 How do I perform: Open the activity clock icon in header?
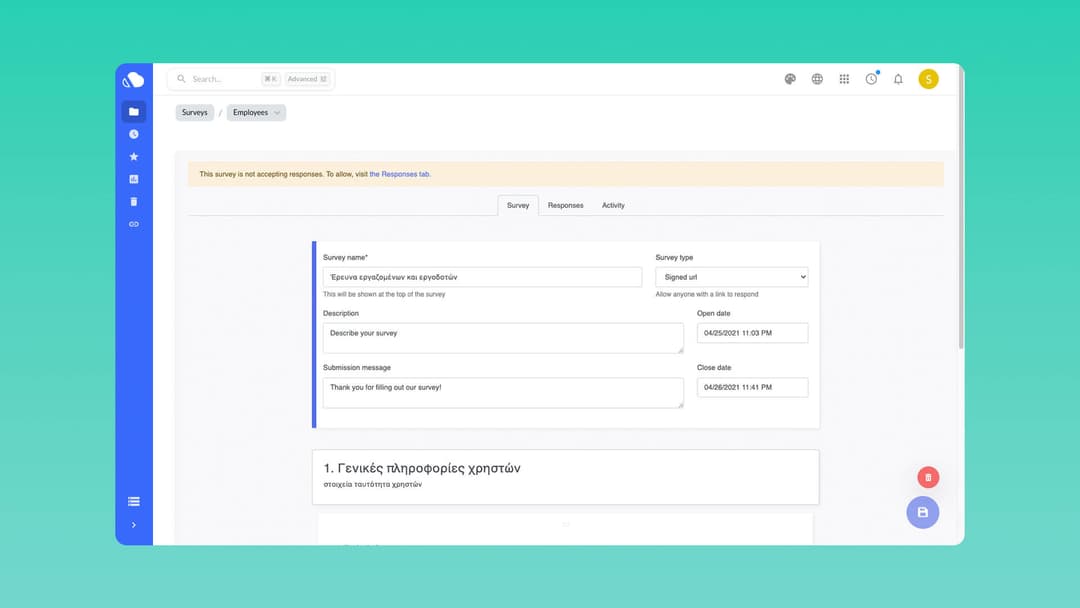pos(871,79)
